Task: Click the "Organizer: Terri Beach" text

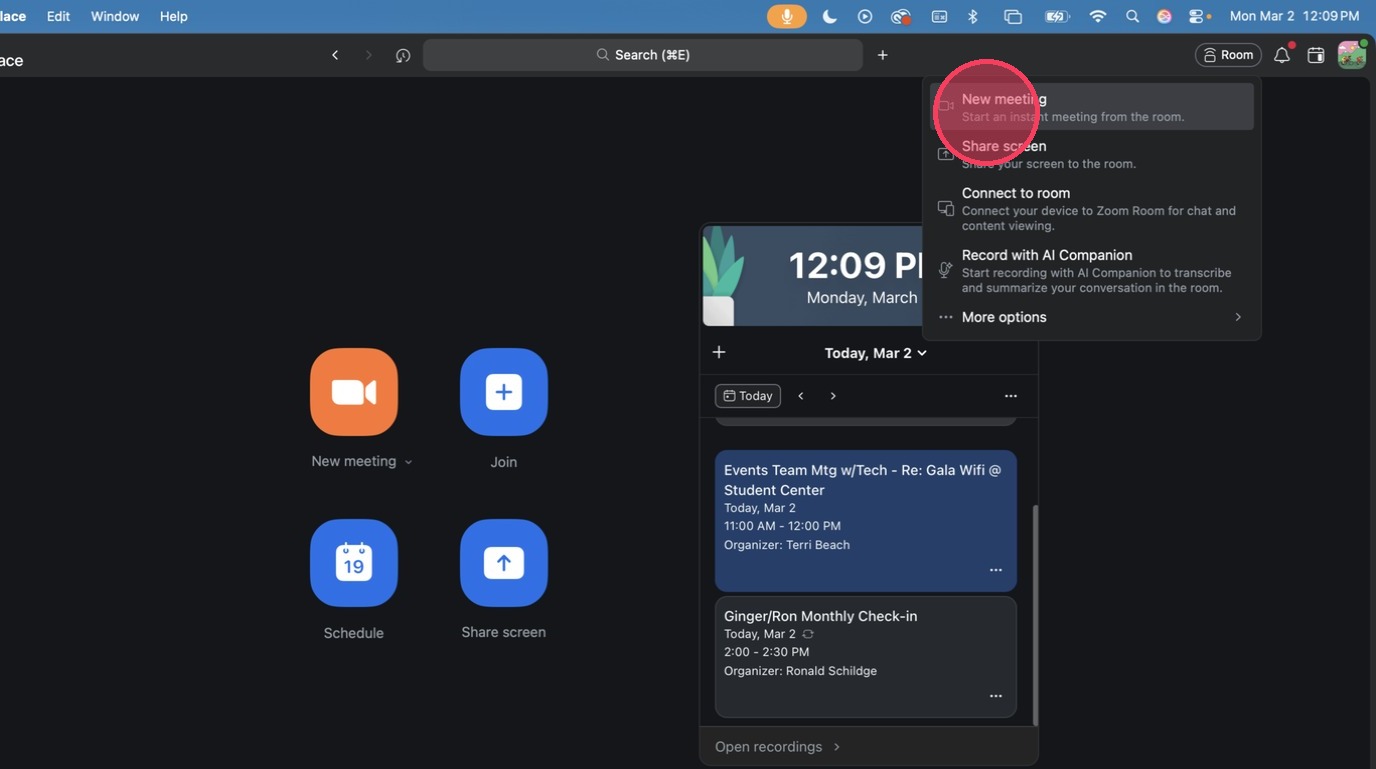Action: coord(787,545)
